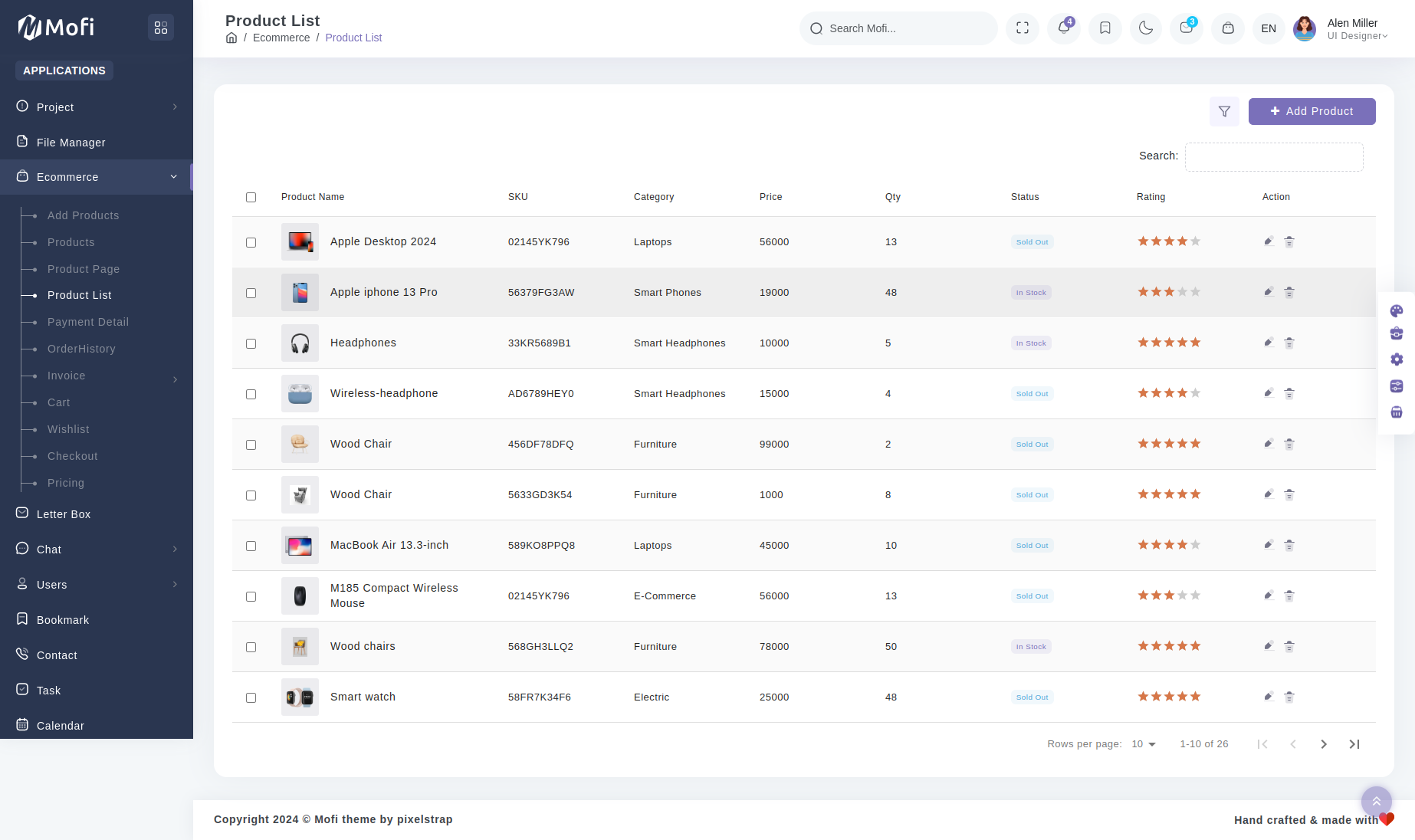Check the select-all products checkbox
The width and height of the screenshot is (1415, 840).
251,198
